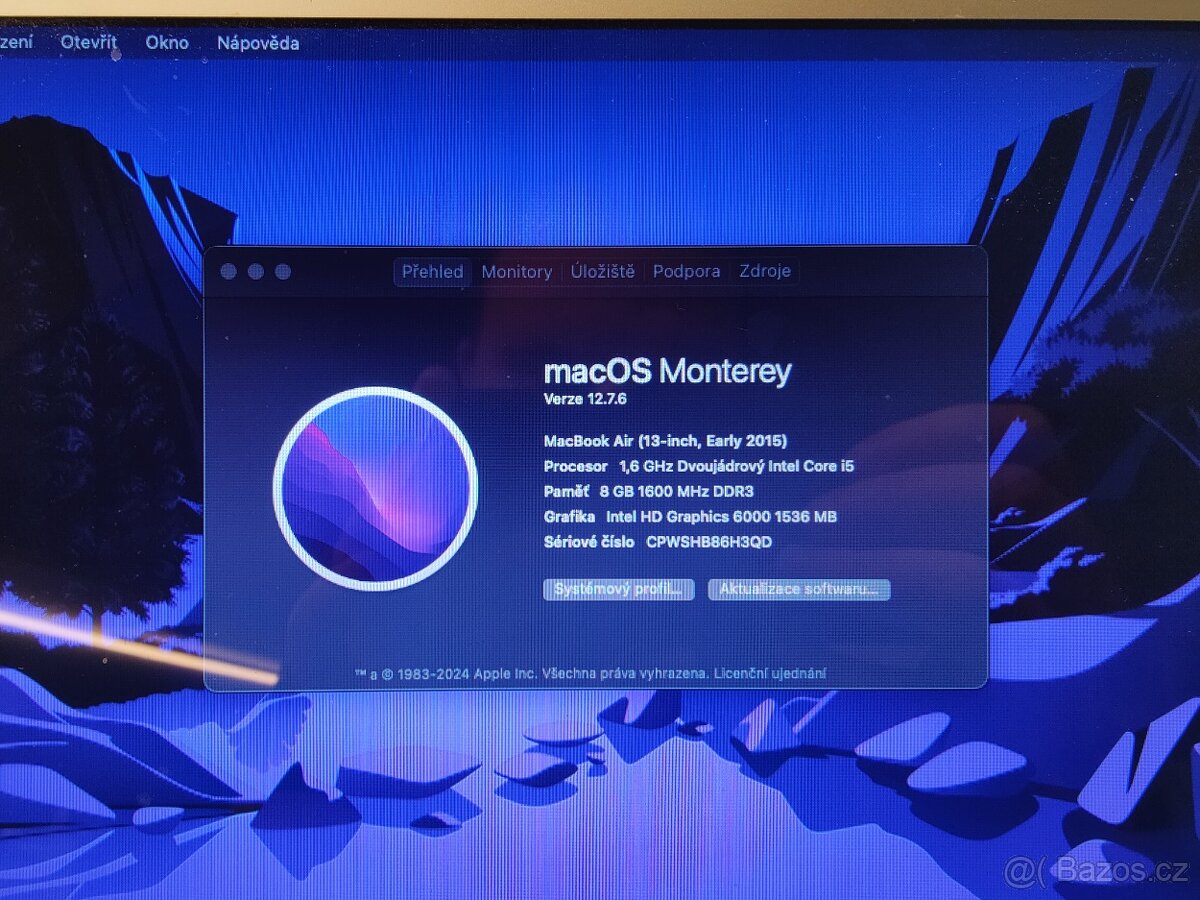Open the Podpora tab
This screenshot has width=1200, height=900.
pyautogui.click(x=686, y=271)
